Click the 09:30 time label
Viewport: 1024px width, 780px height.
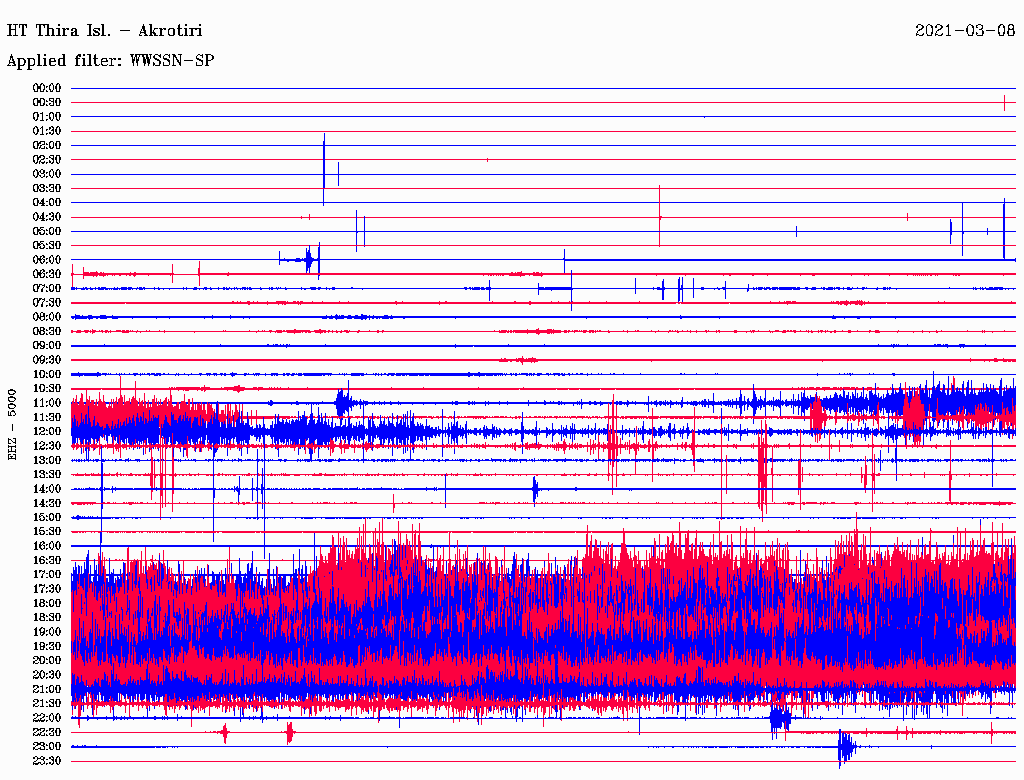coord(47,360)
